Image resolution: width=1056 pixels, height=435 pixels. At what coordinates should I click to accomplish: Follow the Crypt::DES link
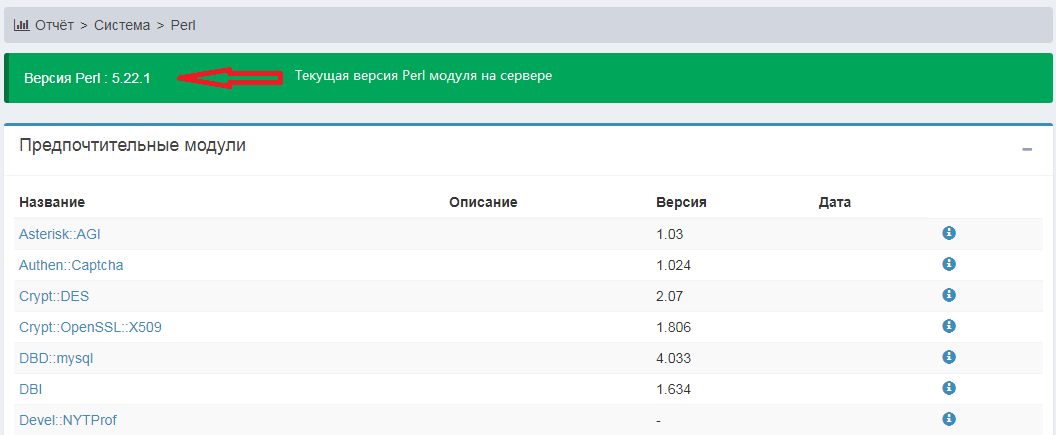[x=55, y=296]
